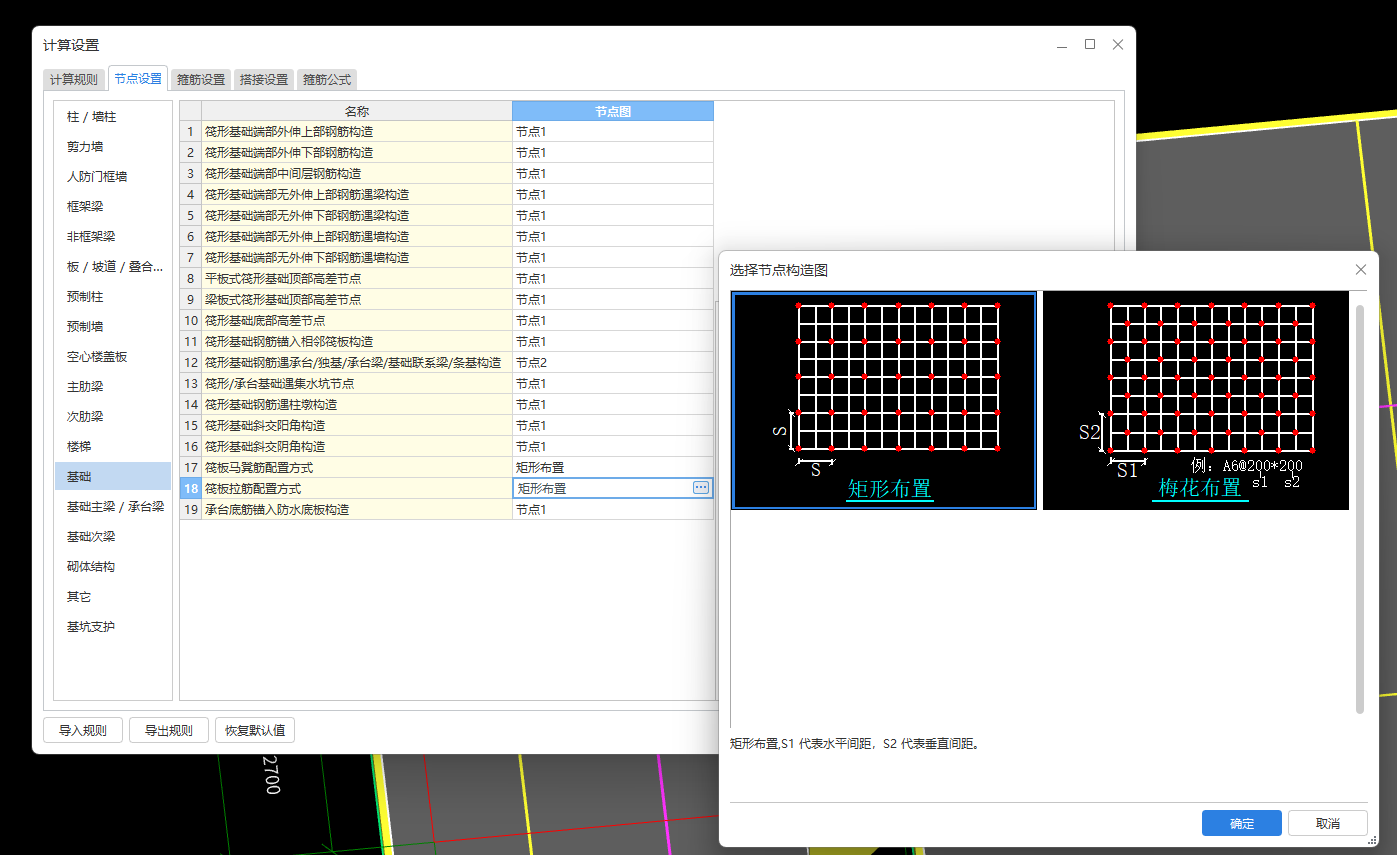Screen dimensions: 1397x855
Task: Click row 8 平板式筏形基础顶部高差节点
Action: (357, 279)
